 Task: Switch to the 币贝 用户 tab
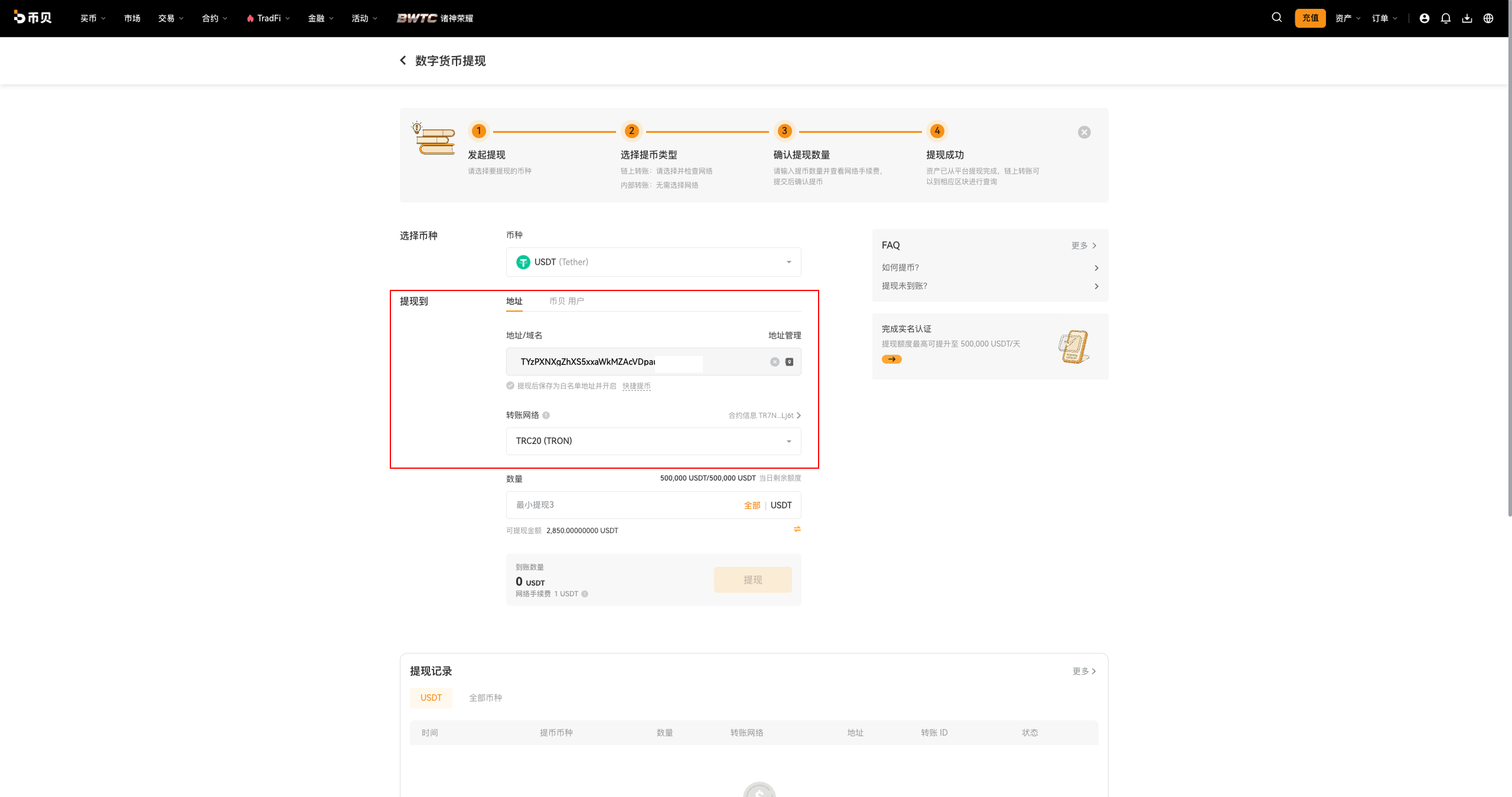click(x=566, y=301)
